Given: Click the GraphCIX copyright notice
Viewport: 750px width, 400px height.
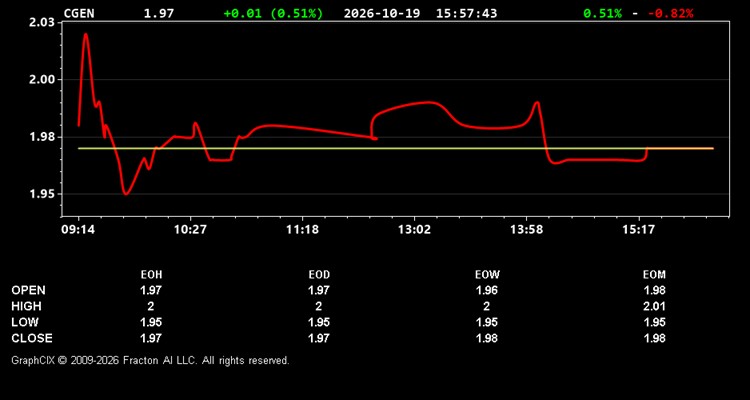Looking at the screenshot, I should [150, 360].
